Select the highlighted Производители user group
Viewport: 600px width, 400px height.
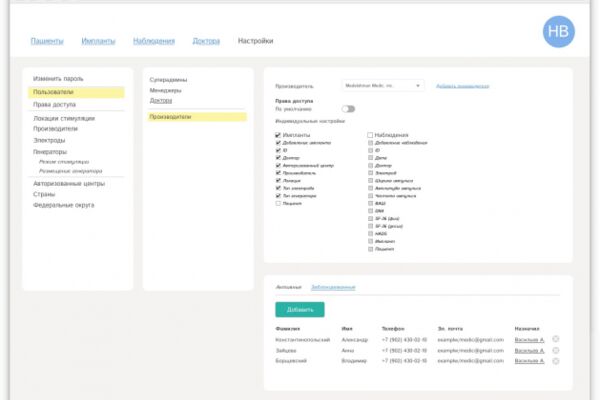click(197, 117)
